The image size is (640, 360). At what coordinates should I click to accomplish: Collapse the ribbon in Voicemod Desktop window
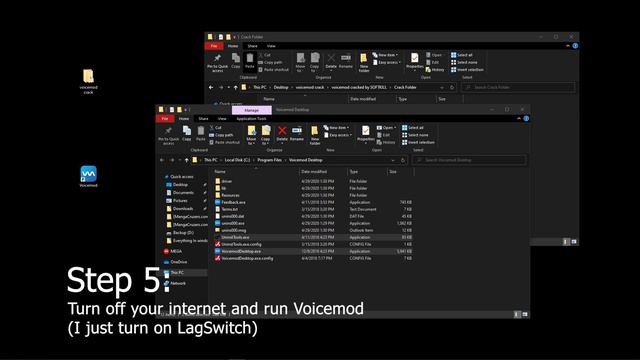click(519, 119)
